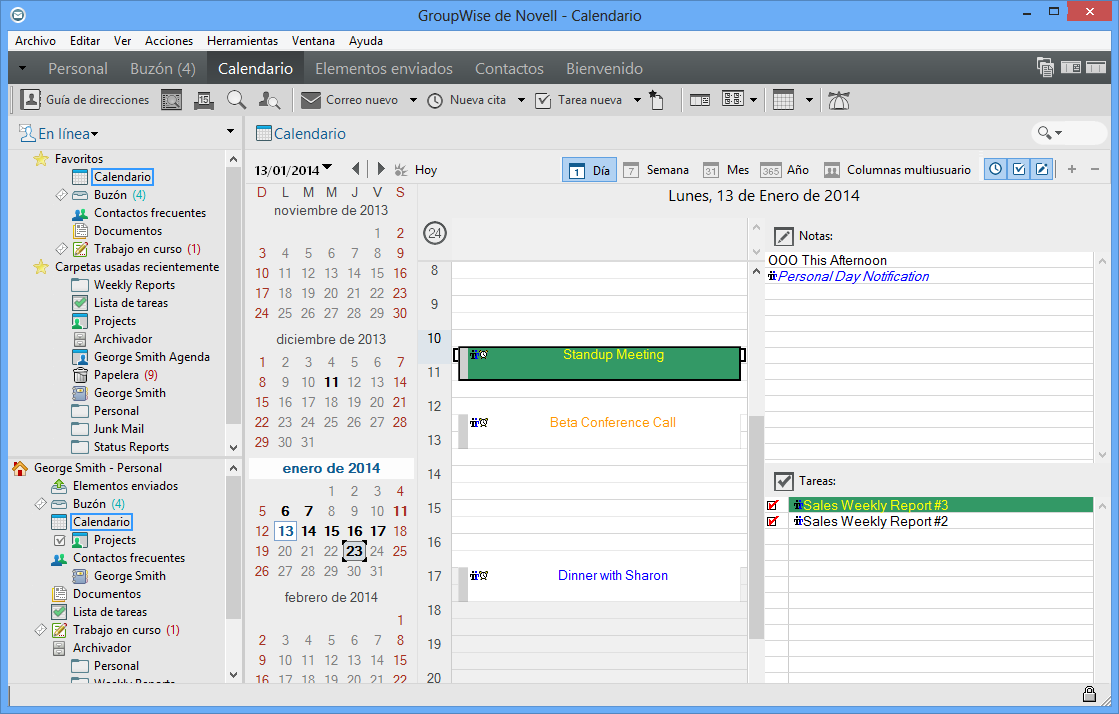The image size is (1119, 714).
Task: Open Columnas multiusuario view
Action: (897, 170)
